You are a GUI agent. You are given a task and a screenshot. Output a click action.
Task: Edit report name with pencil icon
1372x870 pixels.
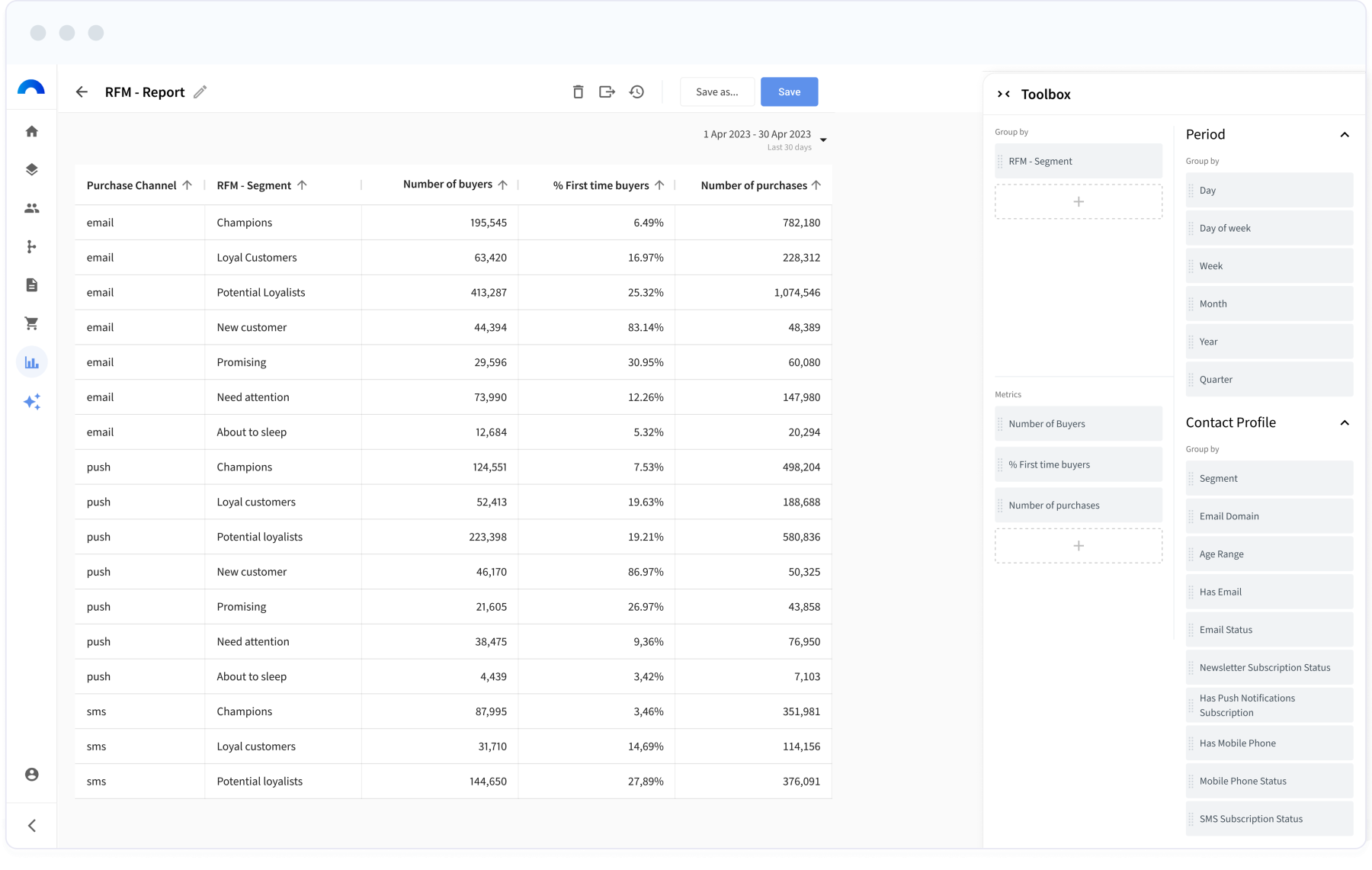200,92
